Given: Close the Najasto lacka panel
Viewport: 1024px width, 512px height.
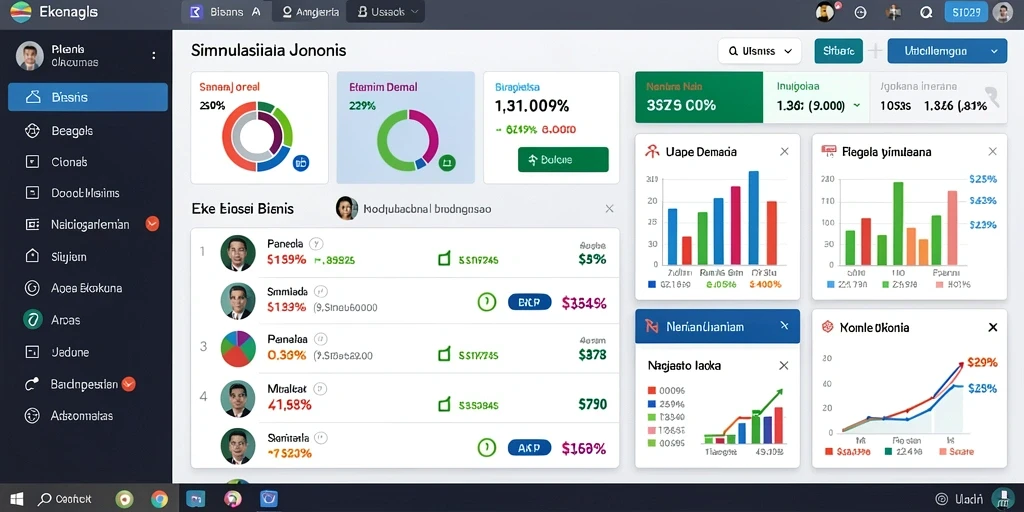Looking at the screenshot, I should tap(784, 366).
